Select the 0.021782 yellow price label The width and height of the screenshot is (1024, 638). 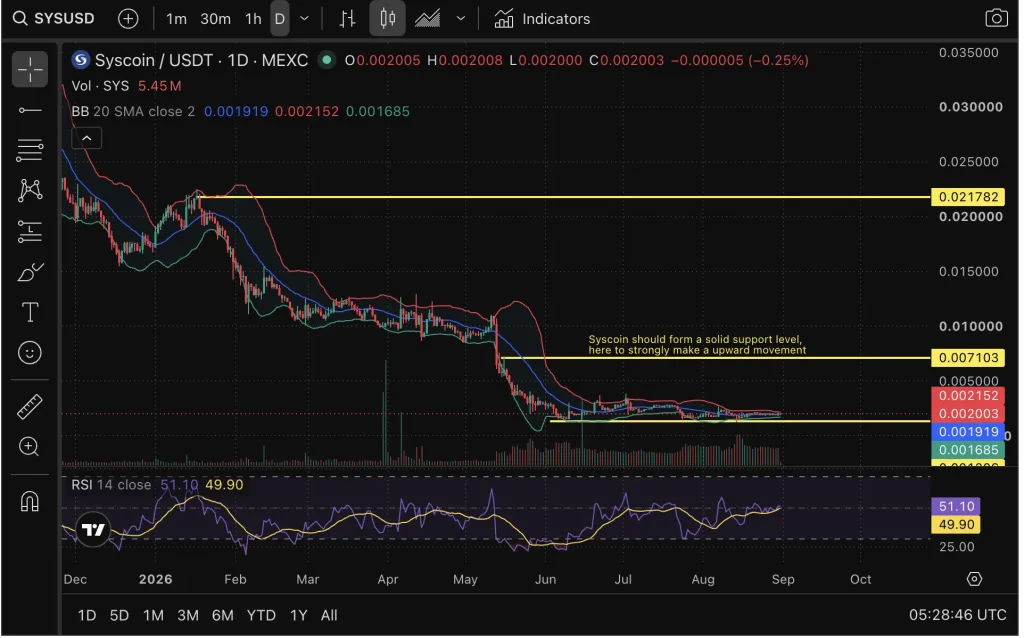pyautogui.click(x=968, y=197)
